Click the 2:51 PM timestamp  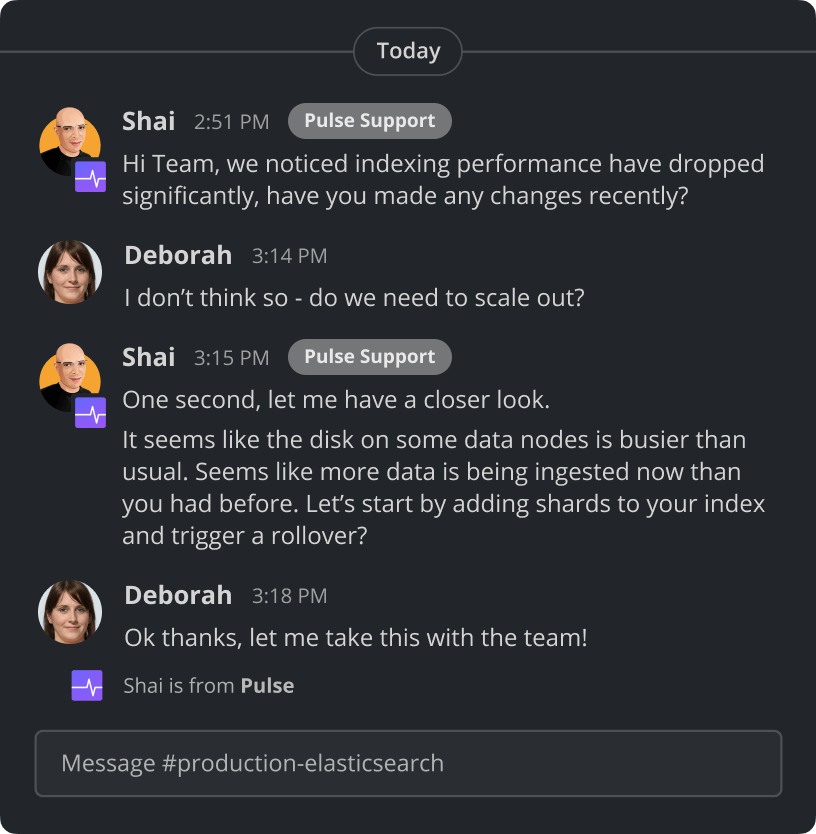(231, 122)
